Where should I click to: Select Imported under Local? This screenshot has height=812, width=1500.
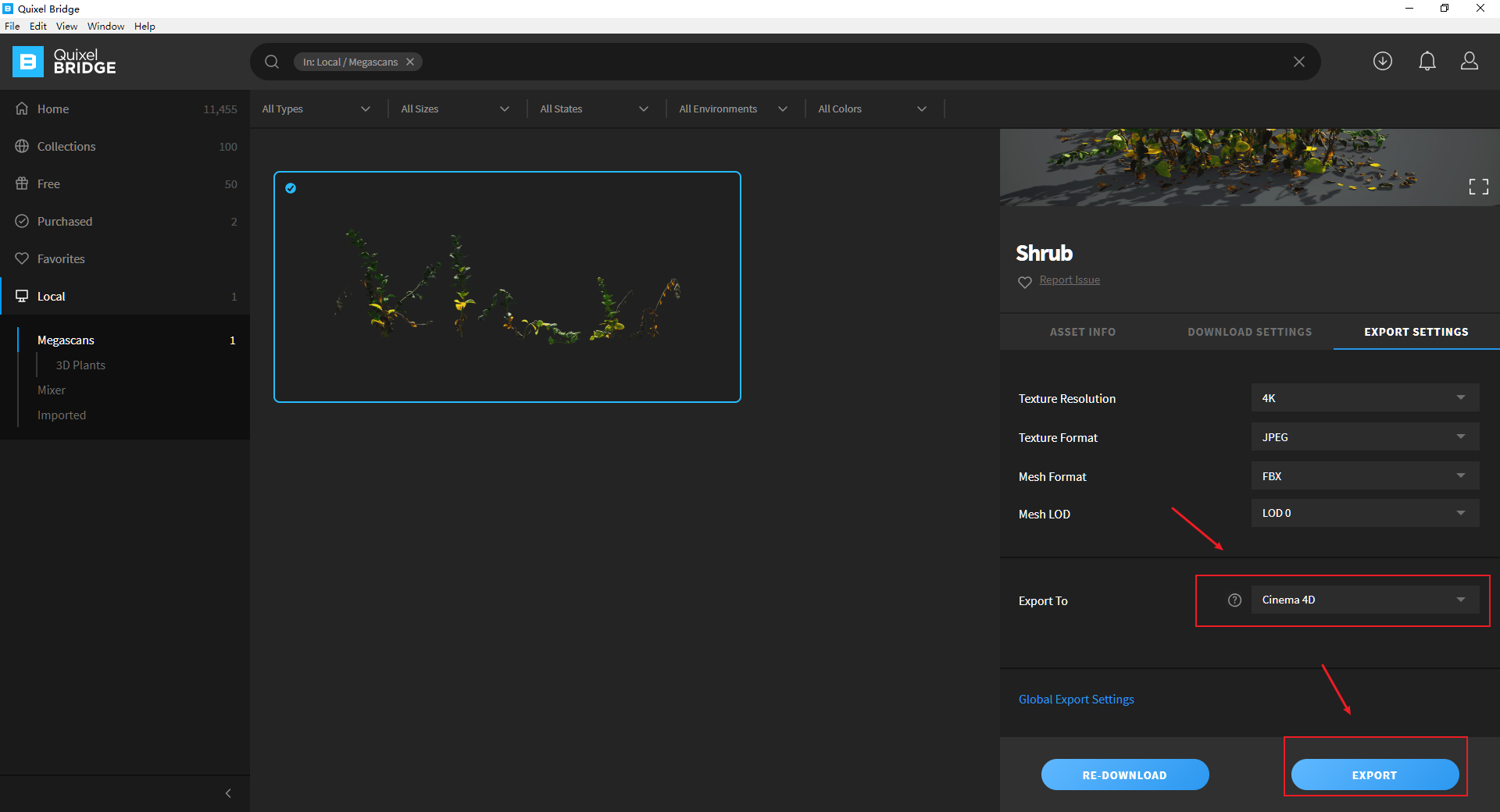pyautogui.click(x=62, y=415)
